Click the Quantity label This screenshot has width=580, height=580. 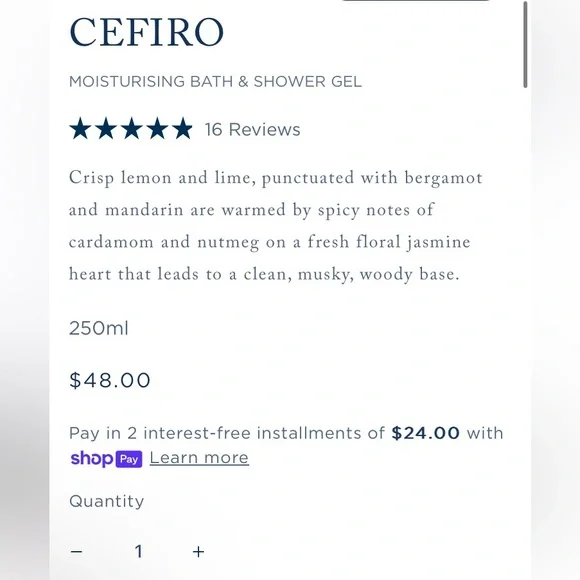[x=107, y=502]
